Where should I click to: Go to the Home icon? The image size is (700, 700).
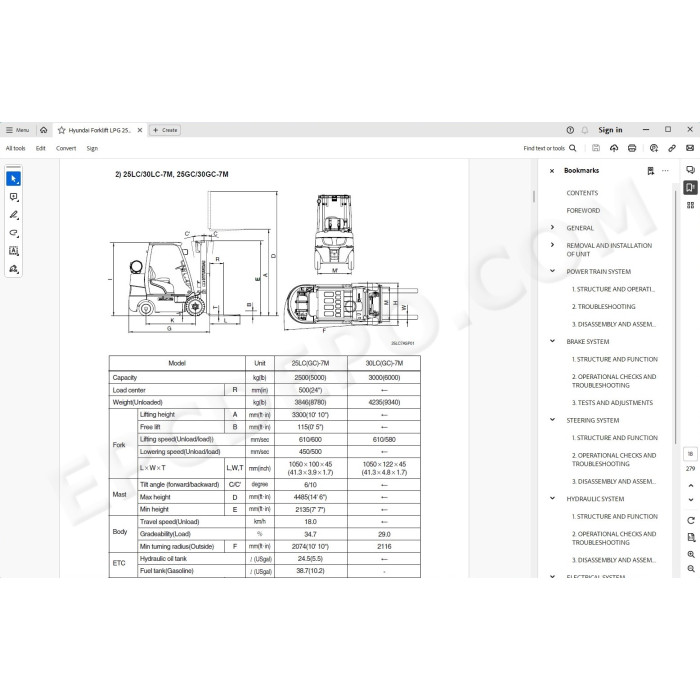click(43, 130)
